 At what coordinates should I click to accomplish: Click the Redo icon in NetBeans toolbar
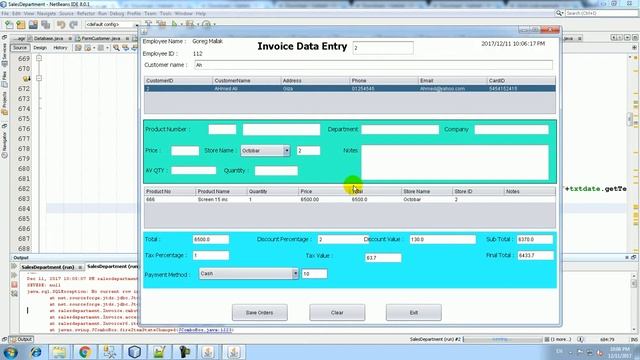73,25
